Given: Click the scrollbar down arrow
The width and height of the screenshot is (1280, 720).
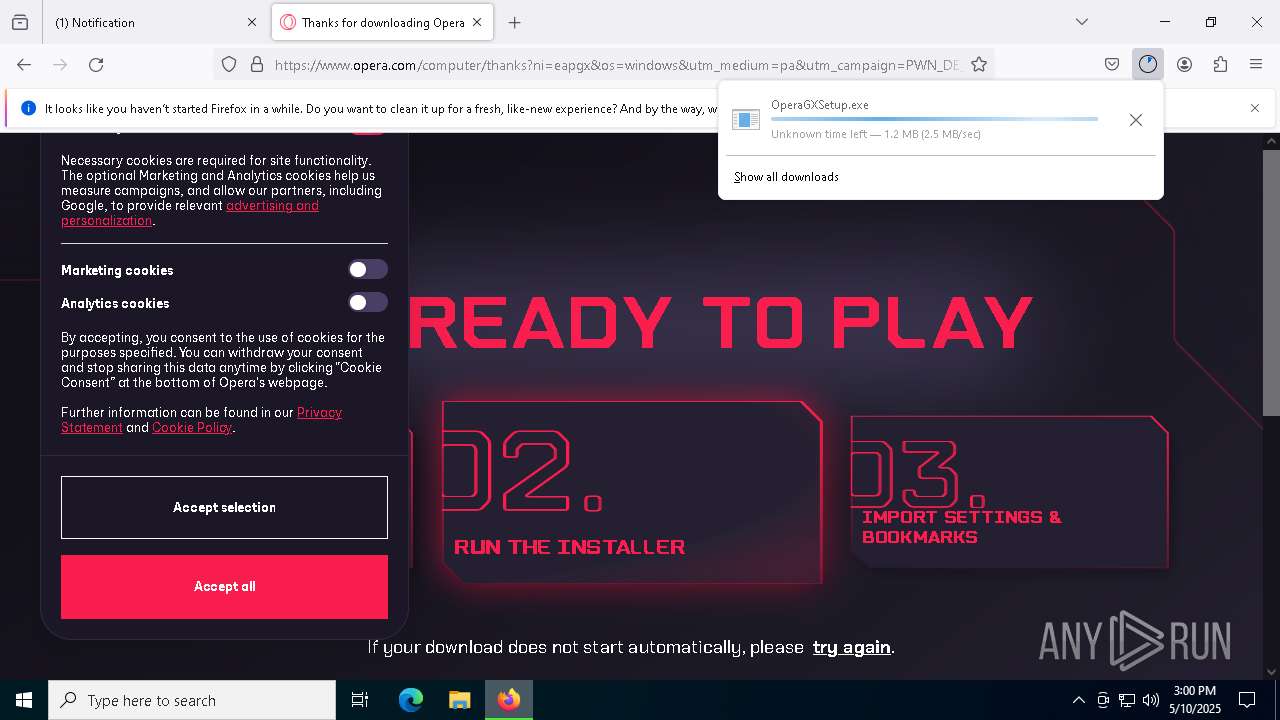Looking at the screenshot, I should pos(1271,672).
